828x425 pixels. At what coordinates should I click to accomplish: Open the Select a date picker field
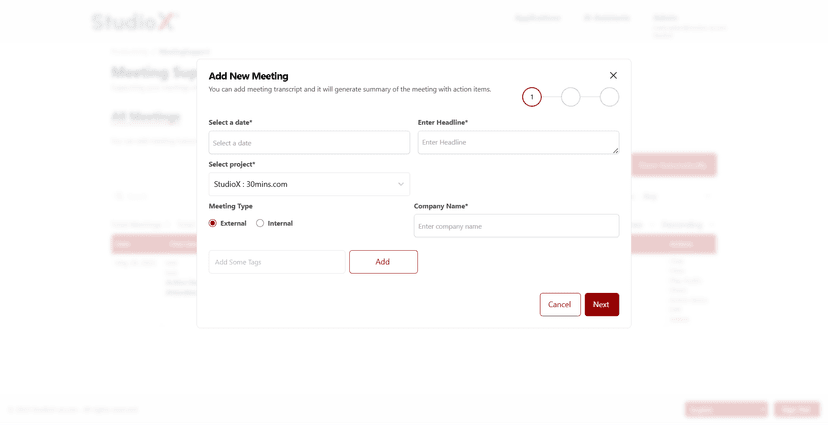pos(309,143)
